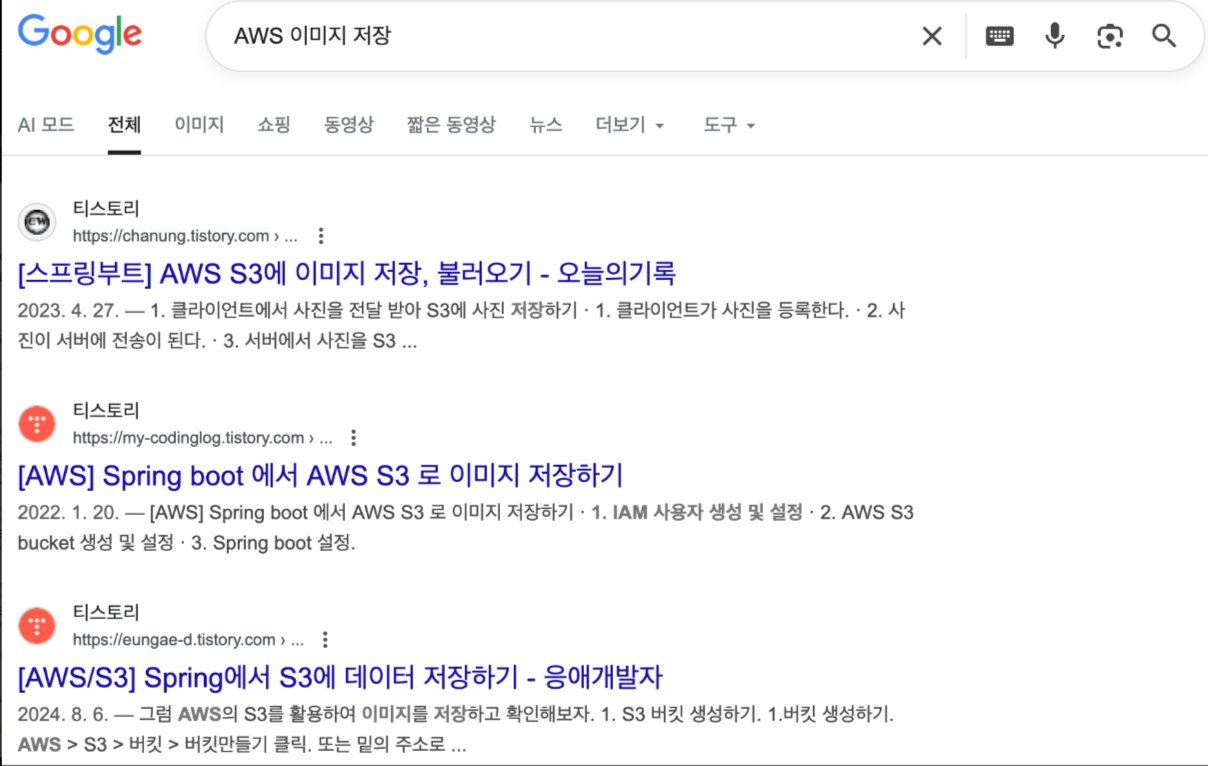This screenshot has width=1208, height=766.
Task: Click the https://chanung.tistory.com URL
Action: [185, 236]
